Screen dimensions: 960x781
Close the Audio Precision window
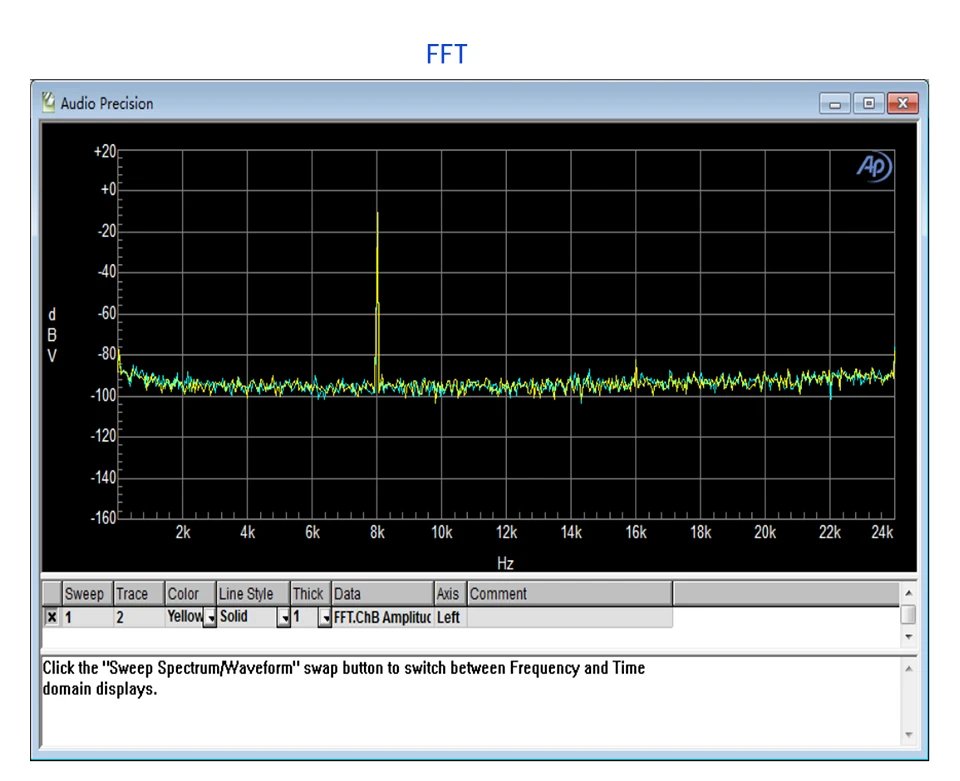click(x=902, y=103)
